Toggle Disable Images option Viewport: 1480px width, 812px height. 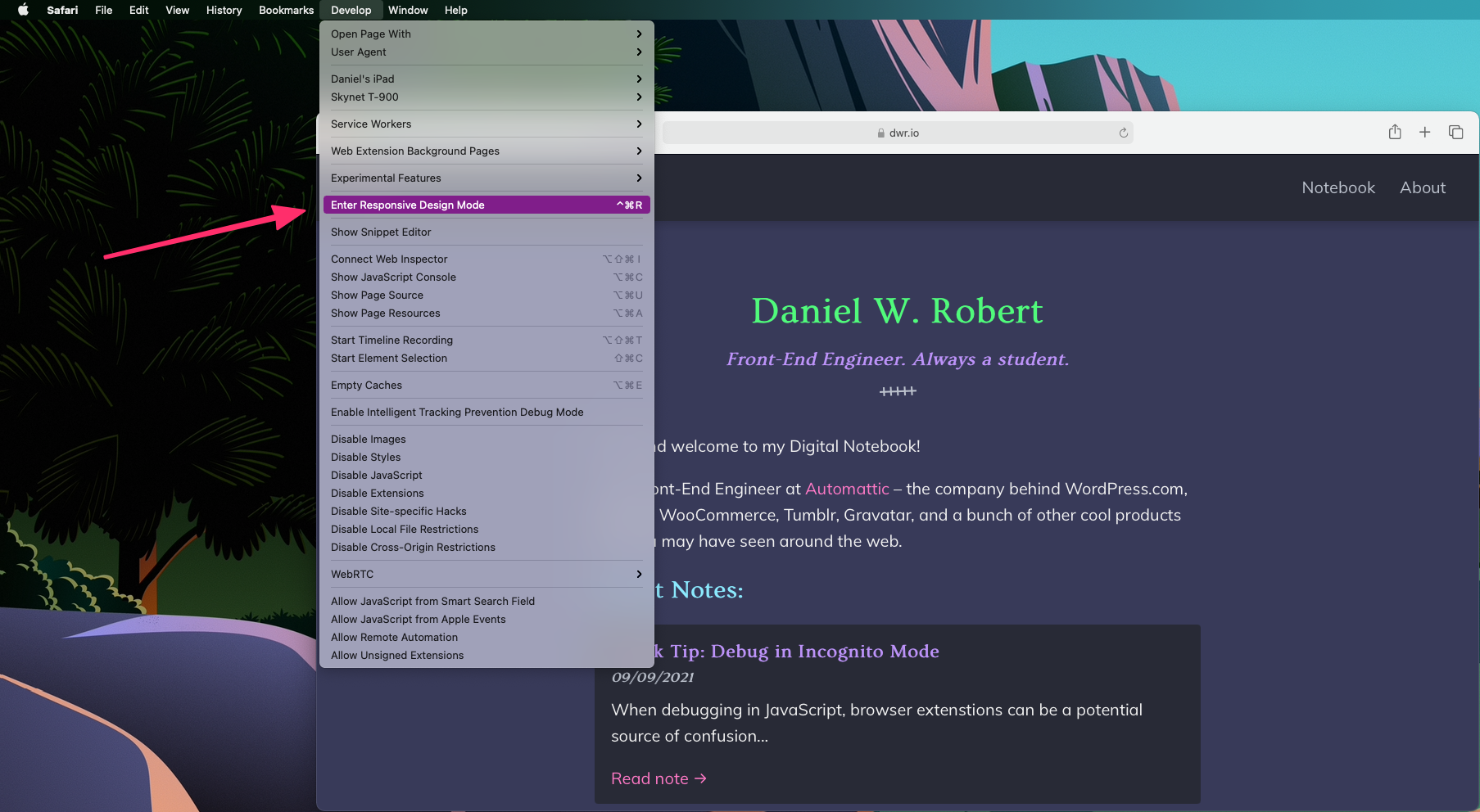point(487,439)
